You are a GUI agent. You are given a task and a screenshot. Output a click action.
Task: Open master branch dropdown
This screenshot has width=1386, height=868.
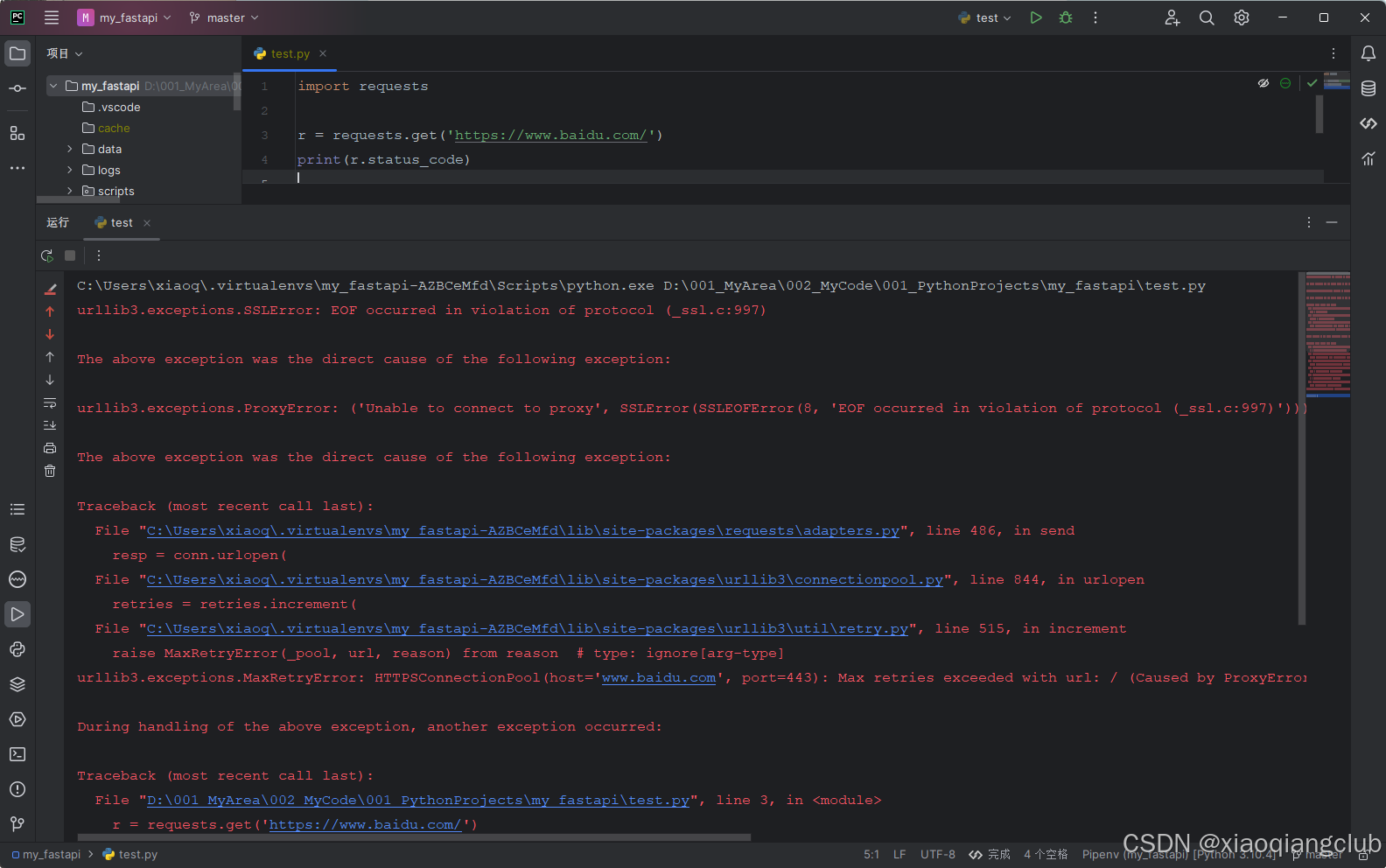pyautogui.click(x=224, y=17)
